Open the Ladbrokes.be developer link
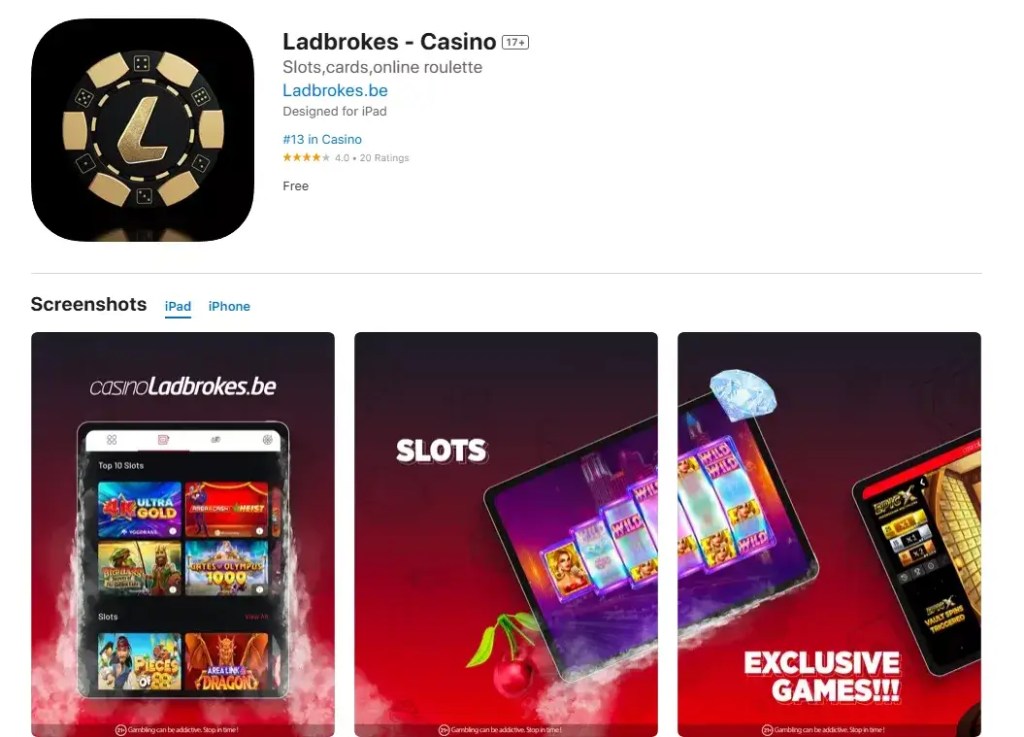This screenshot has width=1024, height=737. 335,90
